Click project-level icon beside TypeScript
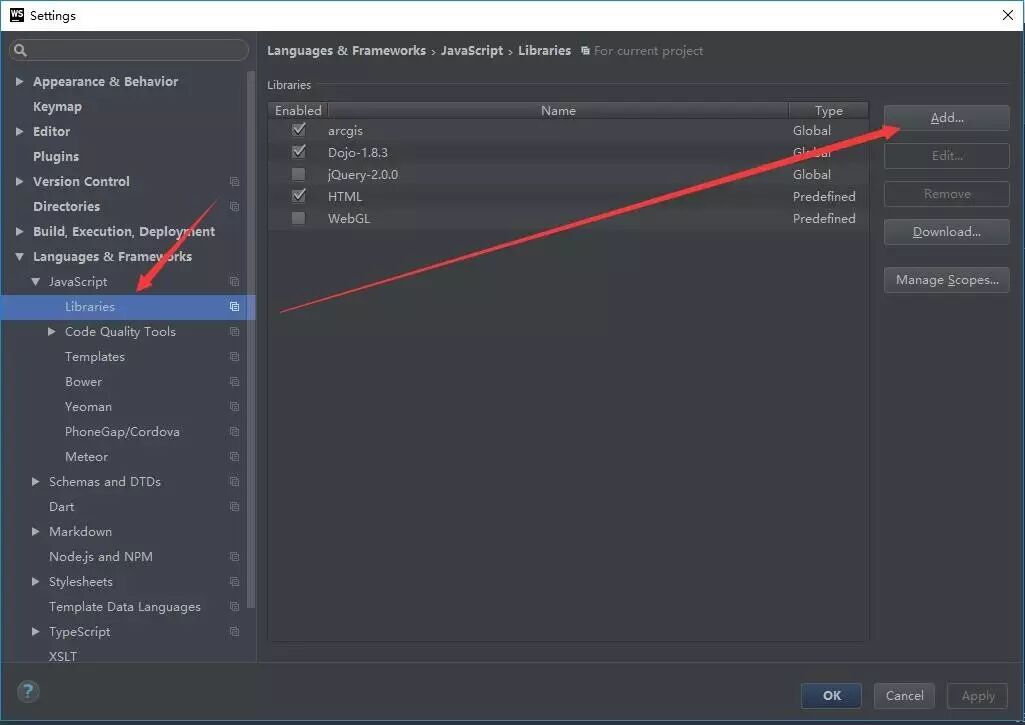 tap(234, 632)
